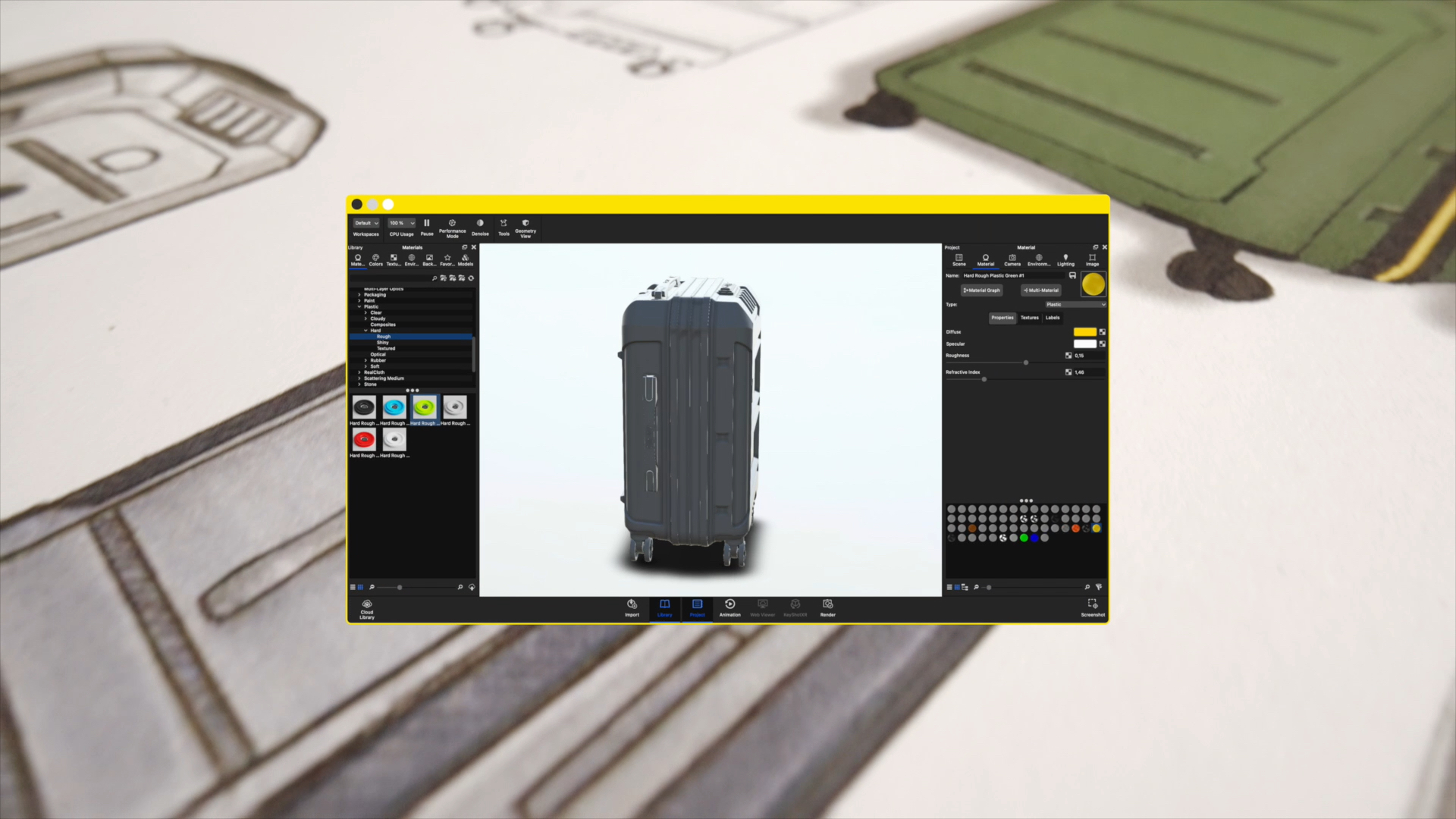Collapse the Plastic tree category
Image resolution: width=1456 pixels, height=819 pixels.
(359, 306)
